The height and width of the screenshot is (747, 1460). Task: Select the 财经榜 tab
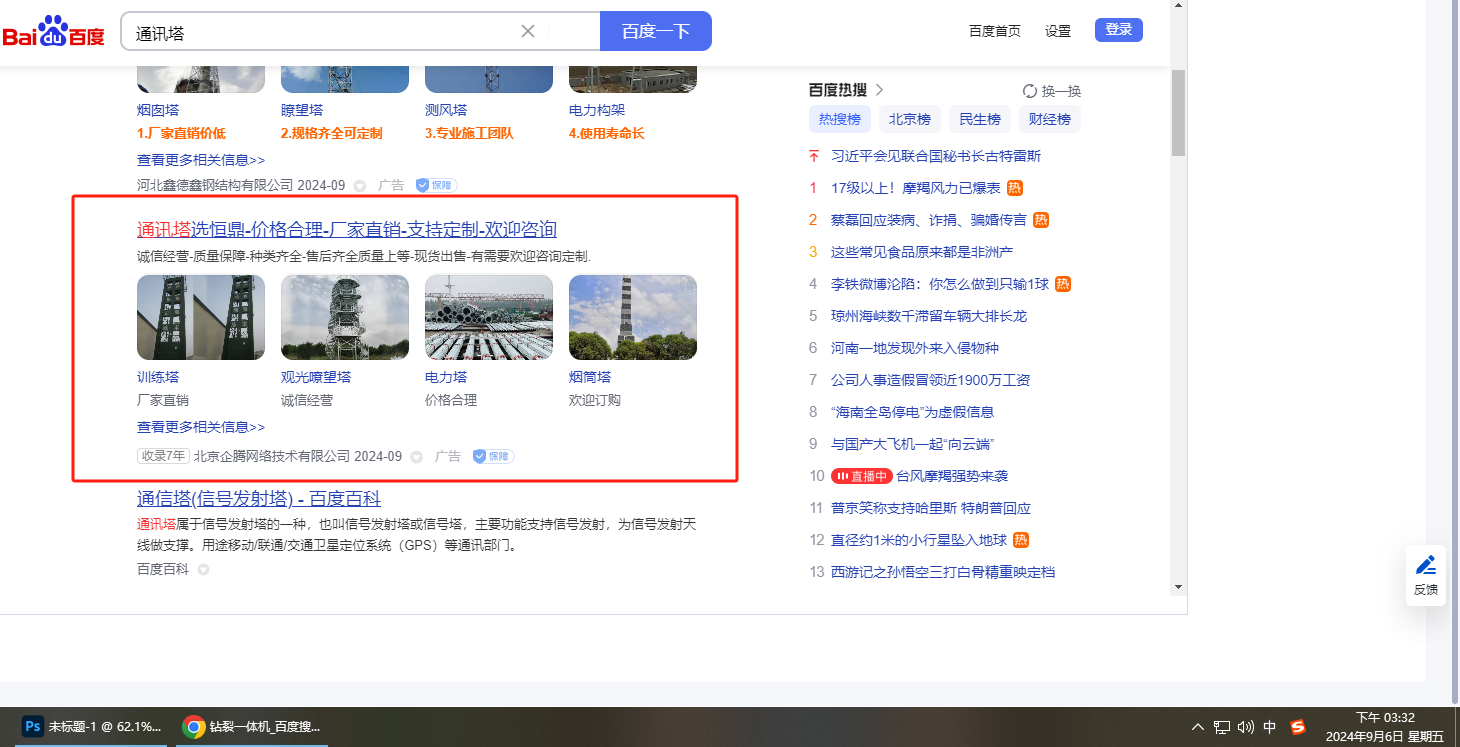pos(1049,119)
